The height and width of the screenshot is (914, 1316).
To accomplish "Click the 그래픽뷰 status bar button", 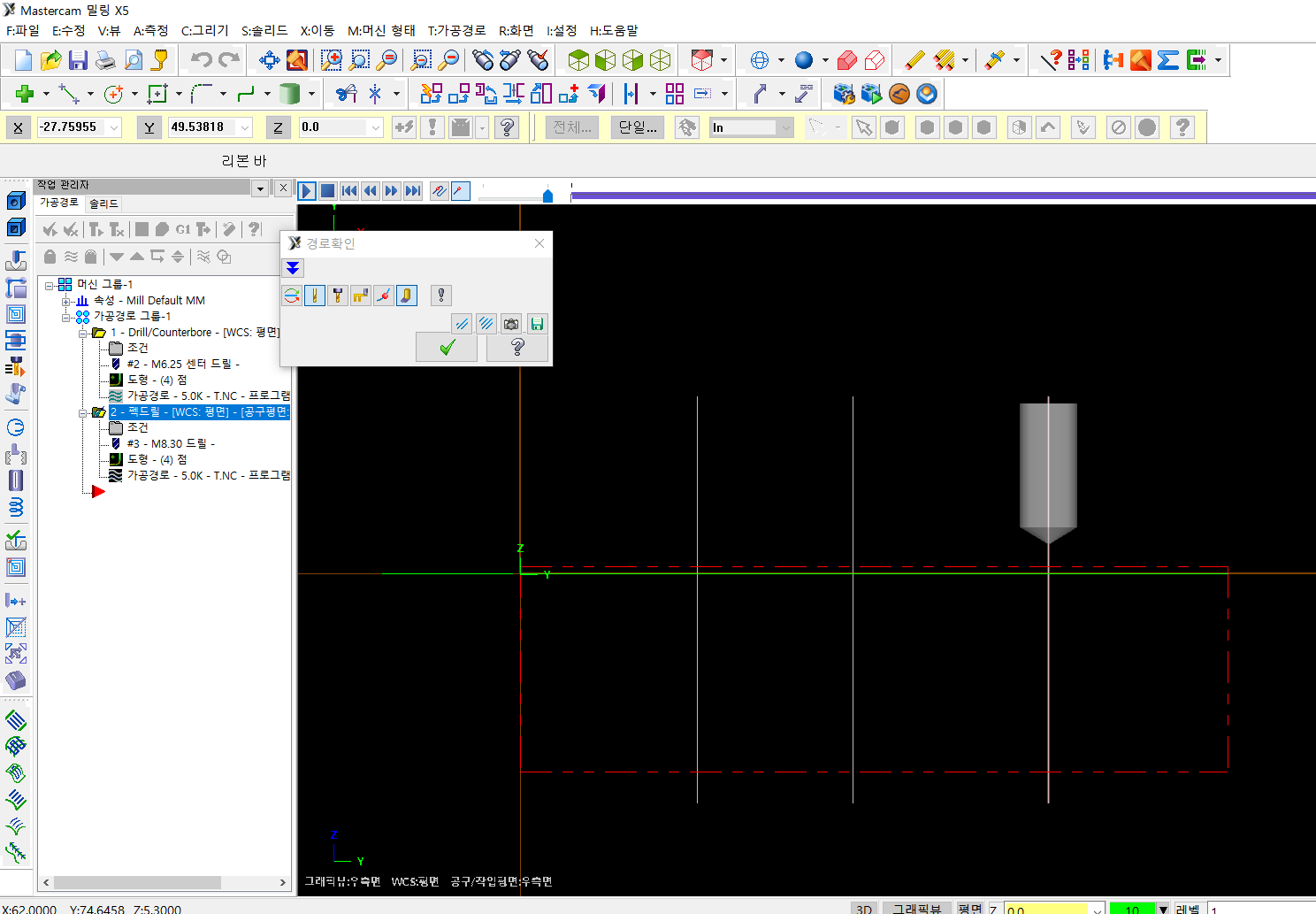I will [x=916, y=909].
